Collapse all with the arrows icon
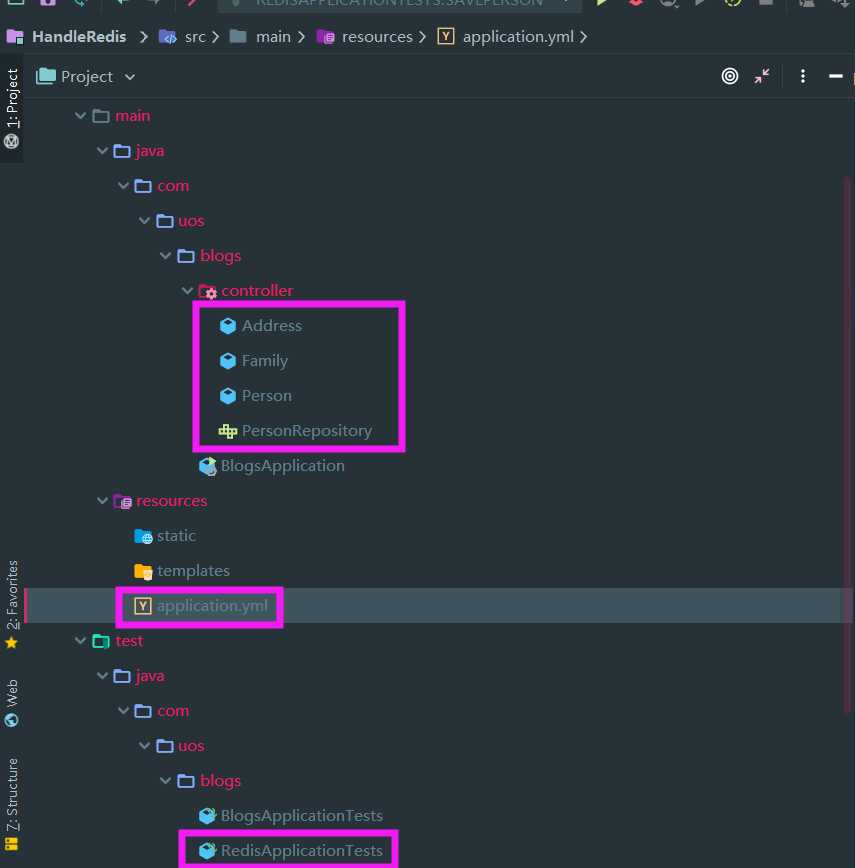This screenshot has height=868, width=855. click(x=761, y=76)
